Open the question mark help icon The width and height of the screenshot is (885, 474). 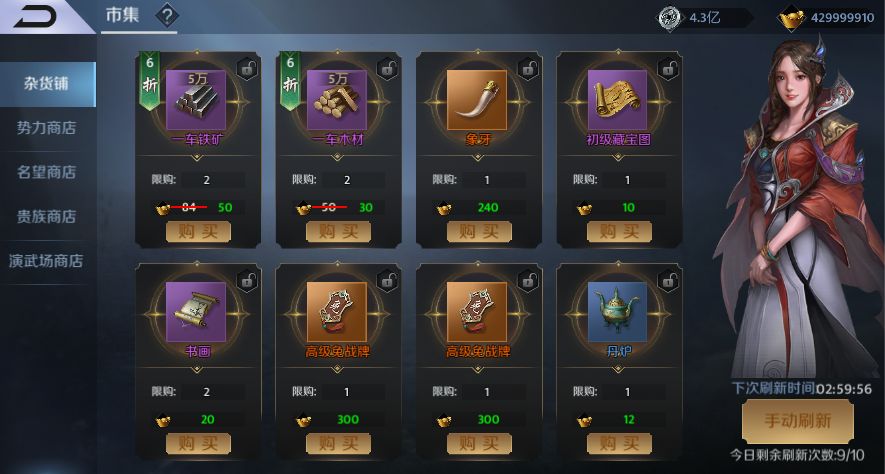coord(167,15)
